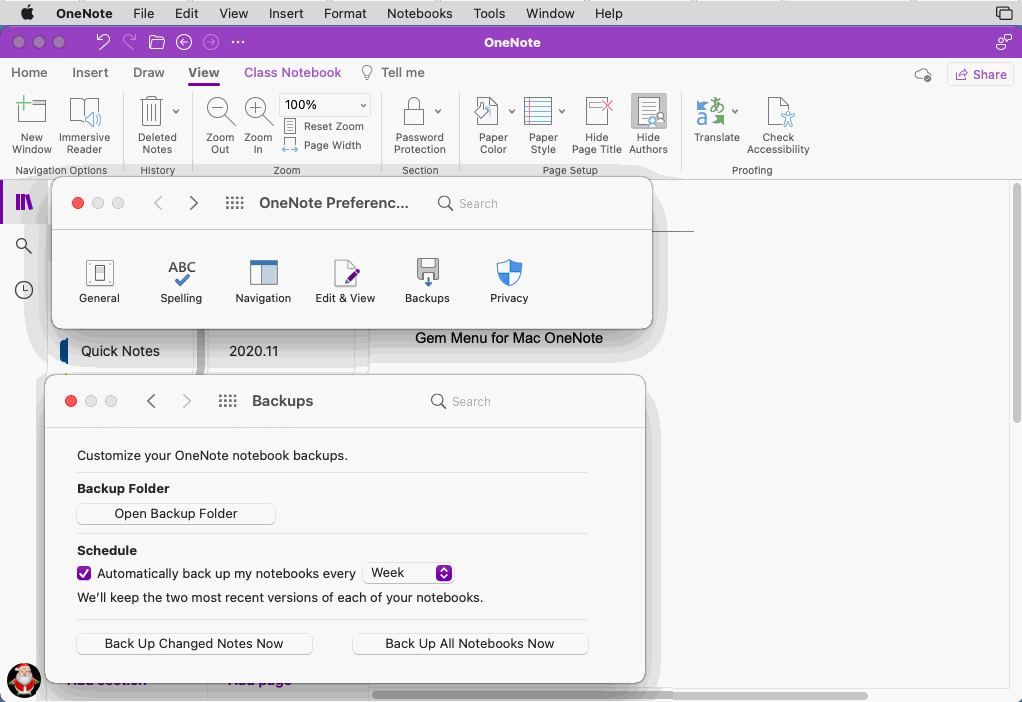Open the Format menu in the menu bar
This screenshot has height=702, width=1022.
tap(345, 13)
